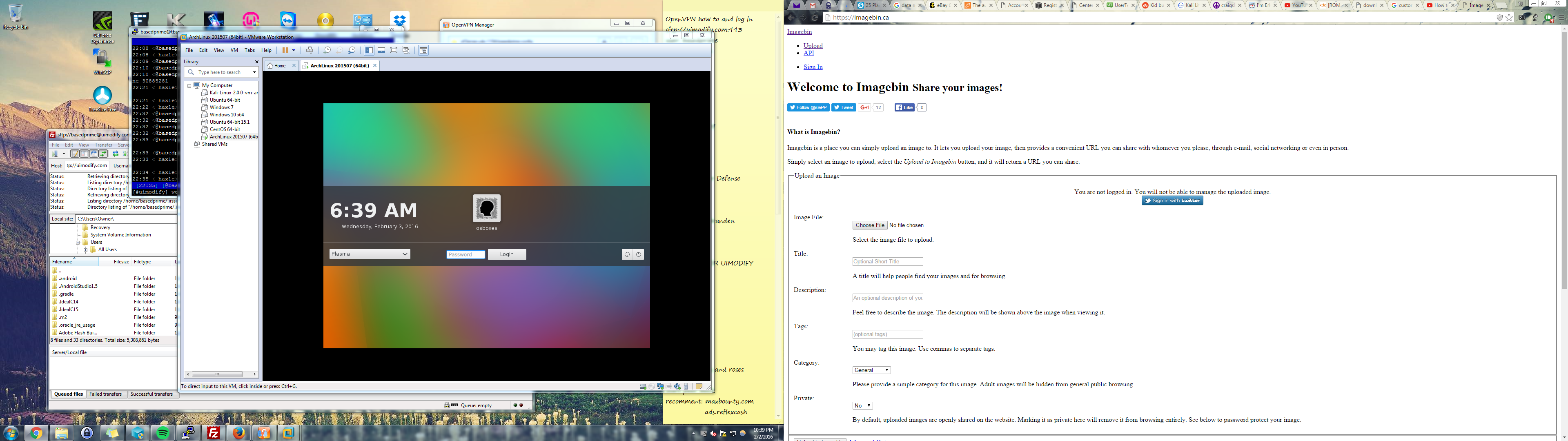Click the Imagebin Upload link
This screenshot has width=1568, height=441.
point(813,46)
